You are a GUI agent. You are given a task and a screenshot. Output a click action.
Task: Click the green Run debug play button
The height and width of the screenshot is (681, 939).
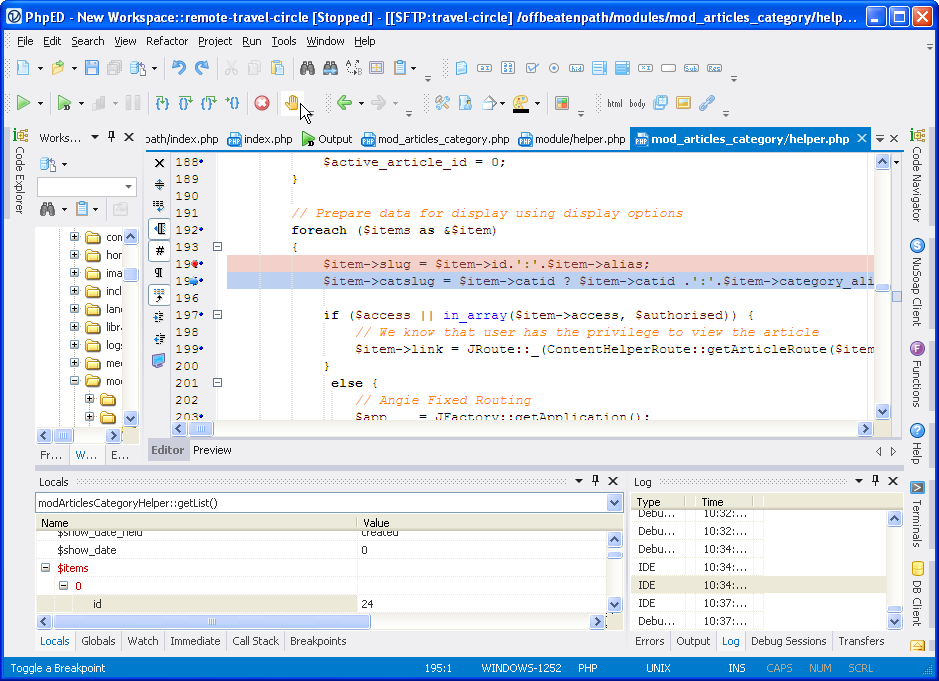tap(23, 103)
